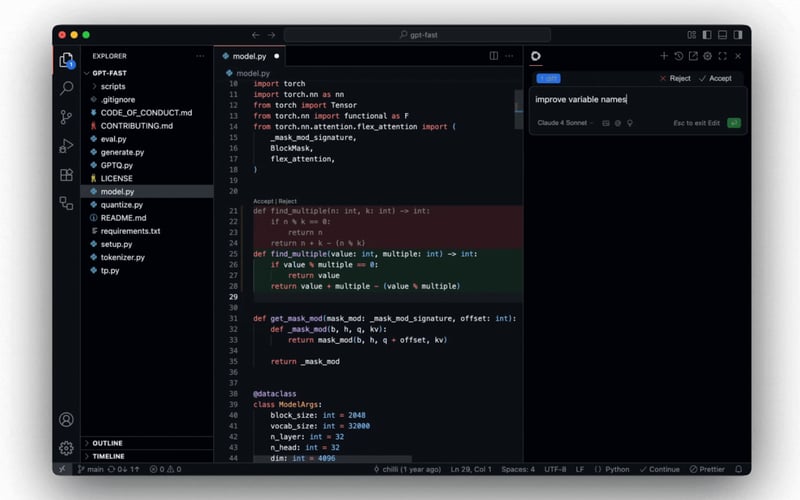Image resolution: width=800 pixels, height=500 pixels.
Task: Open the main branch selector in status bar
Action: tap(91, 469)
